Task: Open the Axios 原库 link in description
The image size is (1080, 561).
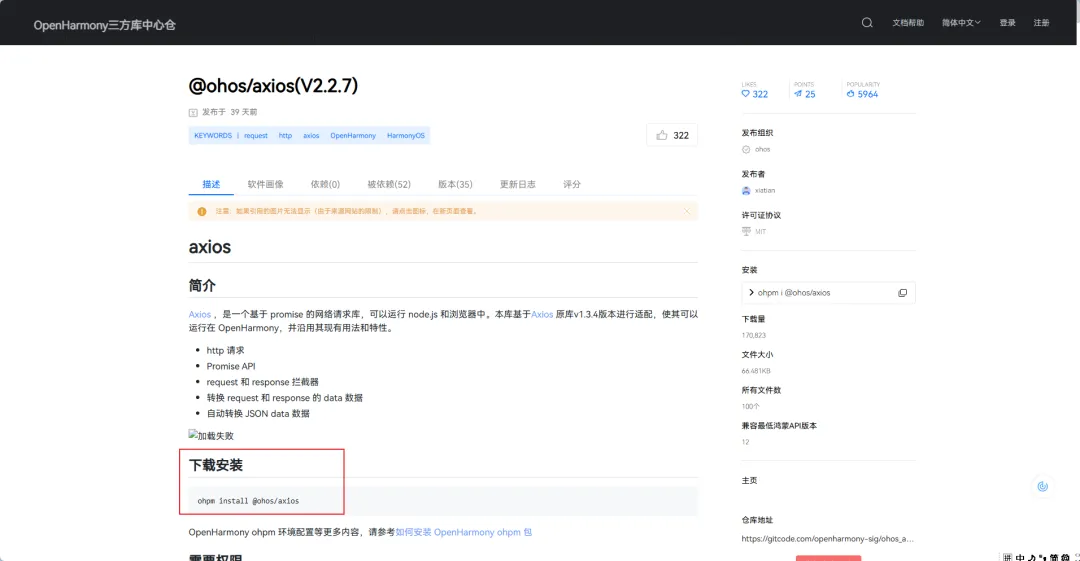Action: coord(542,314)
